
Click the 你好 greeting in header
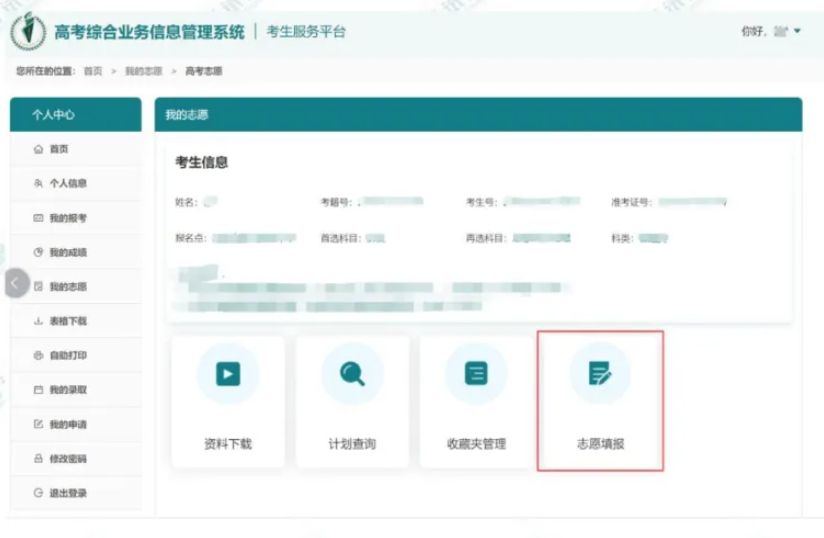(x=754, y=32)
